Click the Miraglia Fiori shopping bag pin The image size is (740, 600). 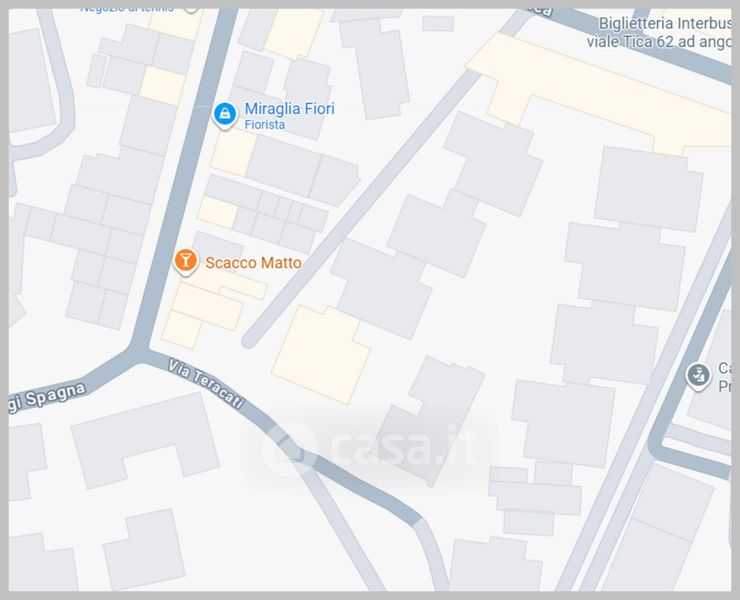[x=225, y=115]
